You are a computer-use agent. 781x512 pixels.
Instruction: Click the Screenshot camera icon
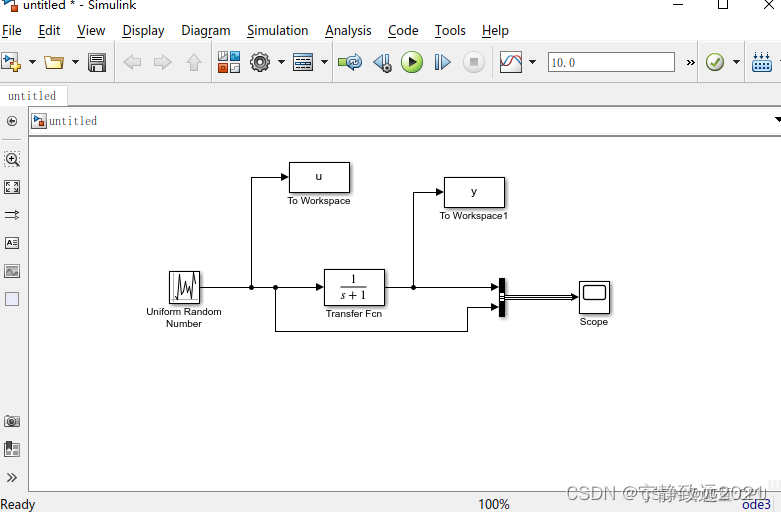12,421
